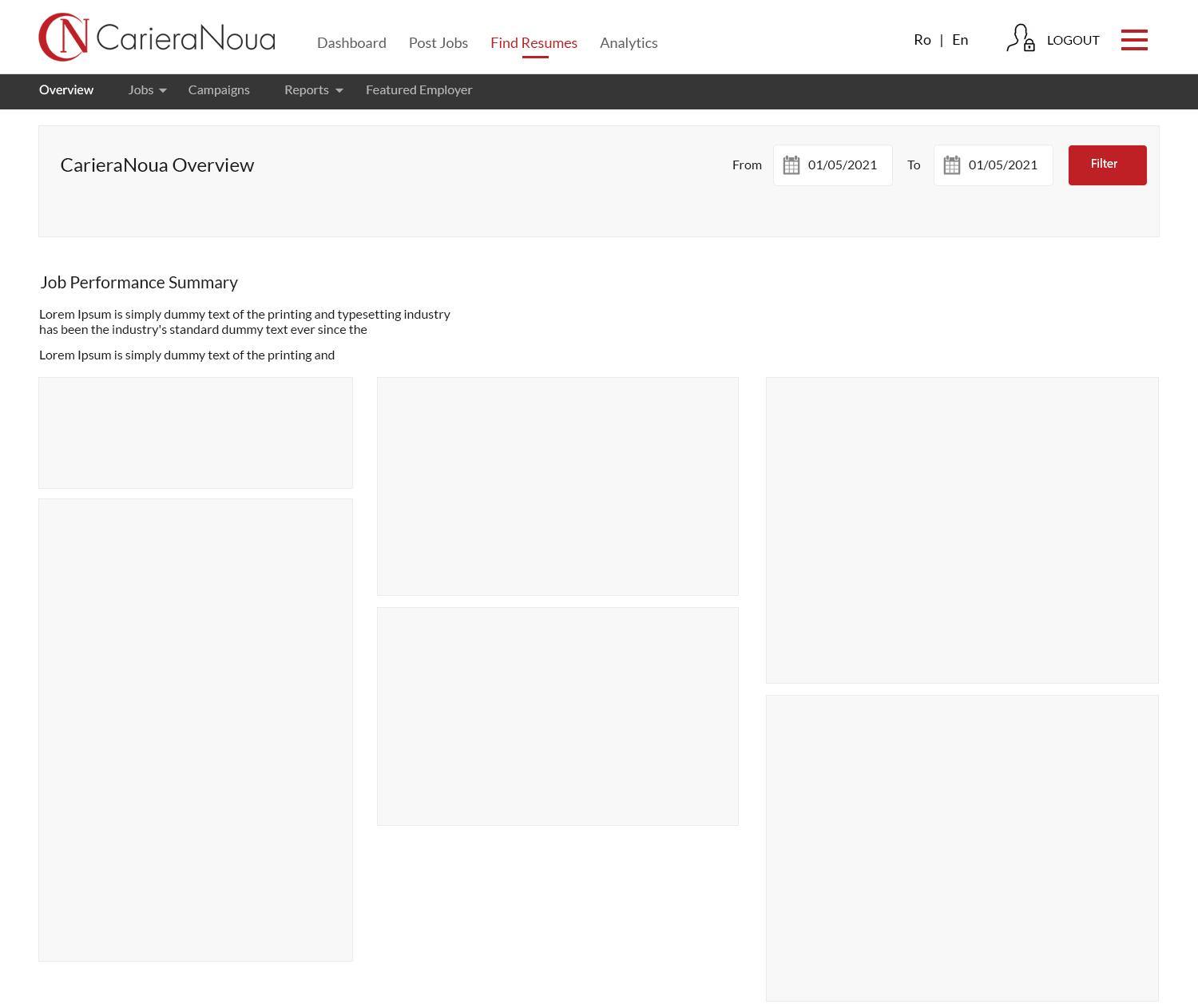Click the CarieraNoua logo

tap(157, 38)
